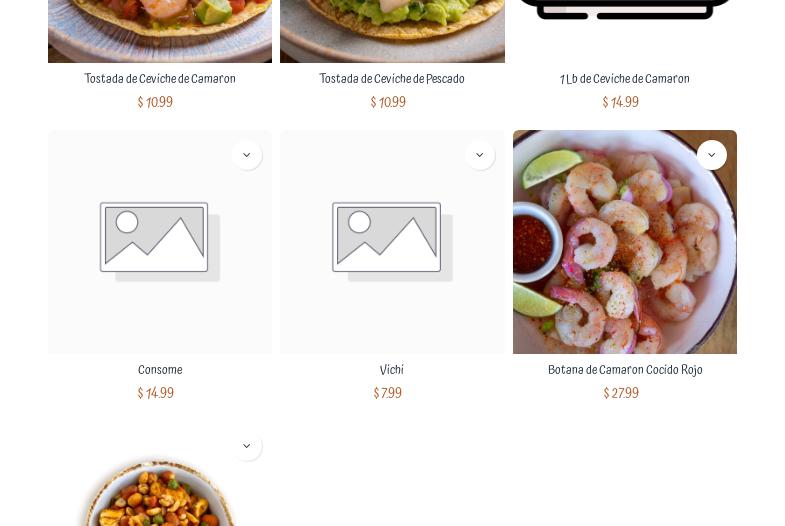Click the Vichi item name
The width and height of the screenshot is (785, 526).
pos(392,370)
